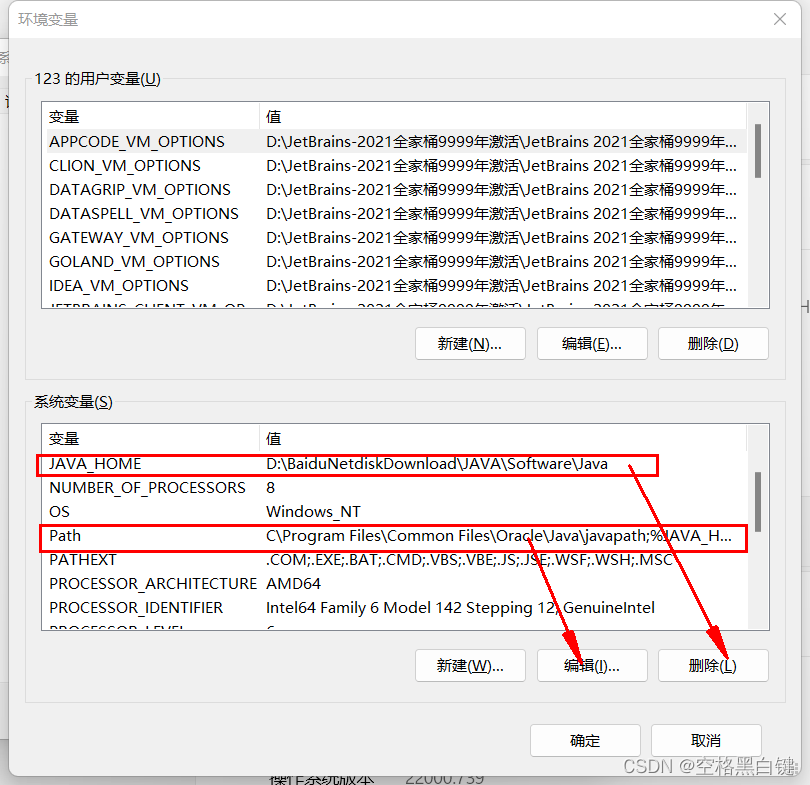Click the AMD64 value cell

tap(293, 584)
